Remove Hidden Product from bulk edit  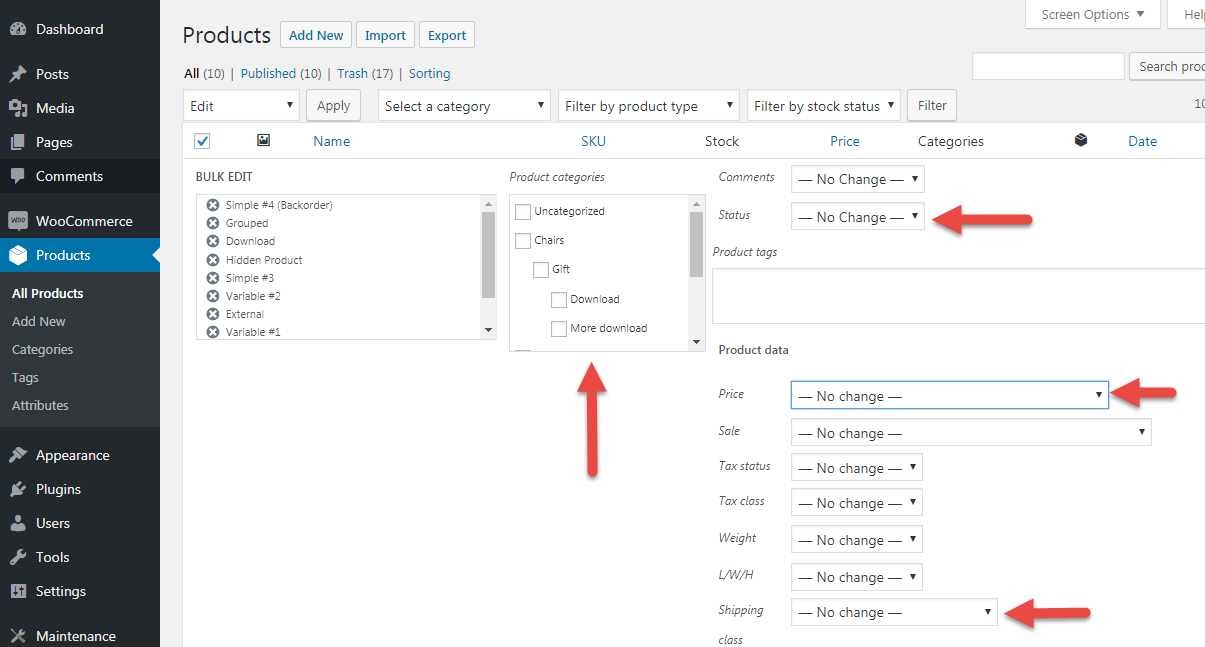pos(213,260)
